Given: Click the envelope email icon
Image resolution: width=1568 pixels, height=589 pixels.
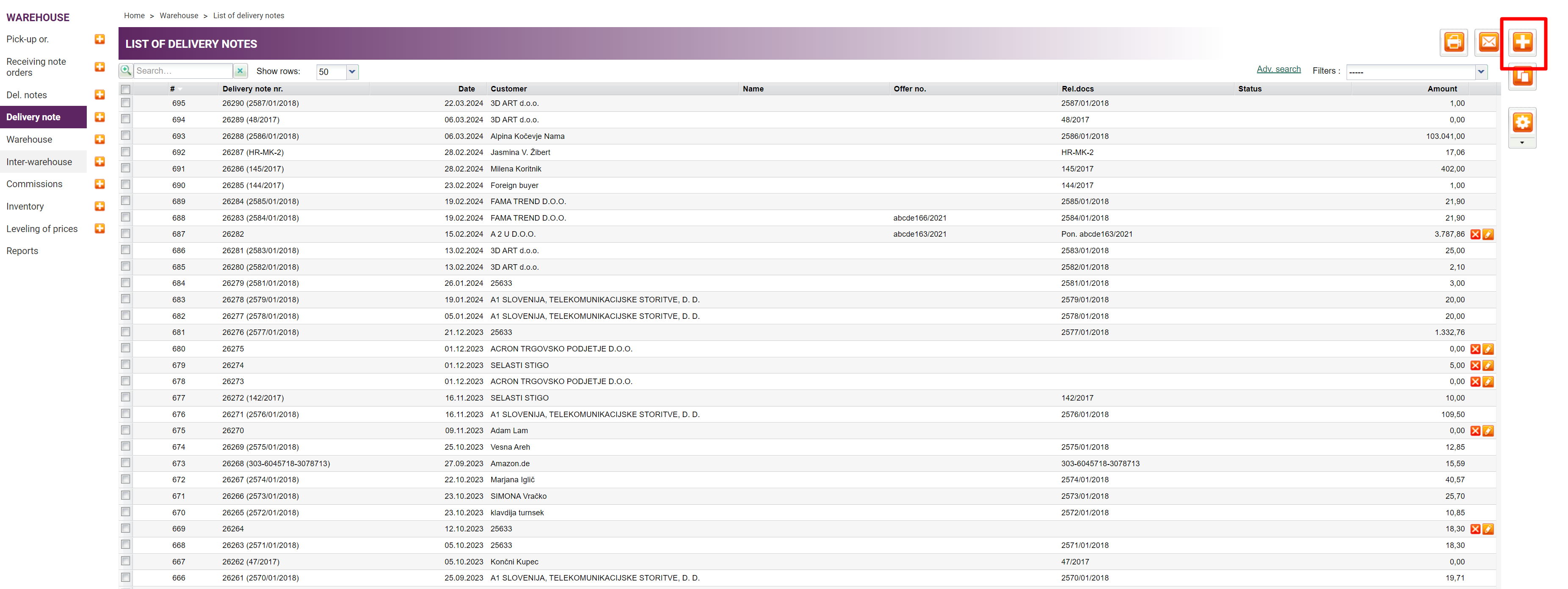Looking at the screenshot, I should pyautogui.click(x=1488, y=42).
